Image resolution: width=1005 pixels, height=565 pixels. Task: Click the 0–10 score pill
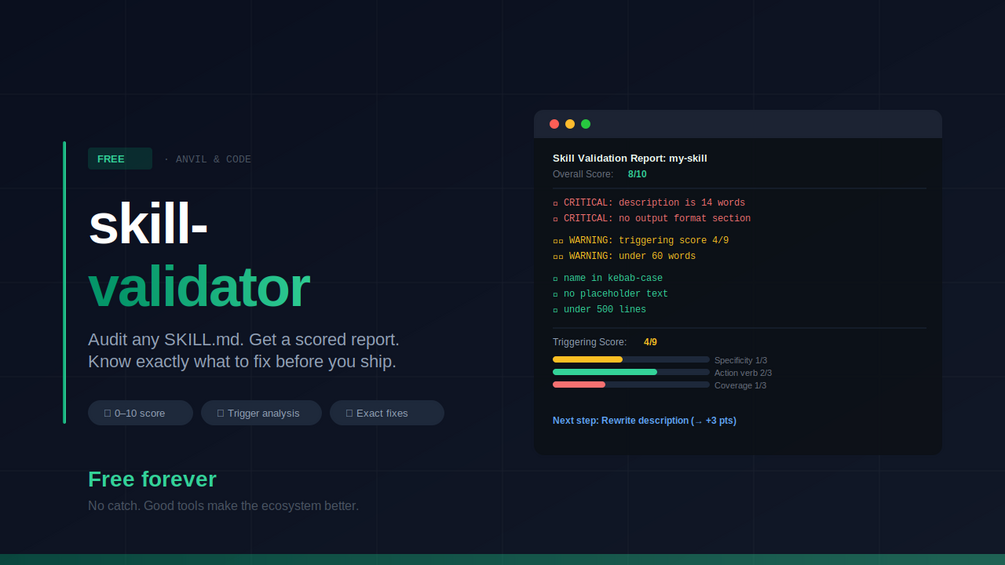coord(140,413)
